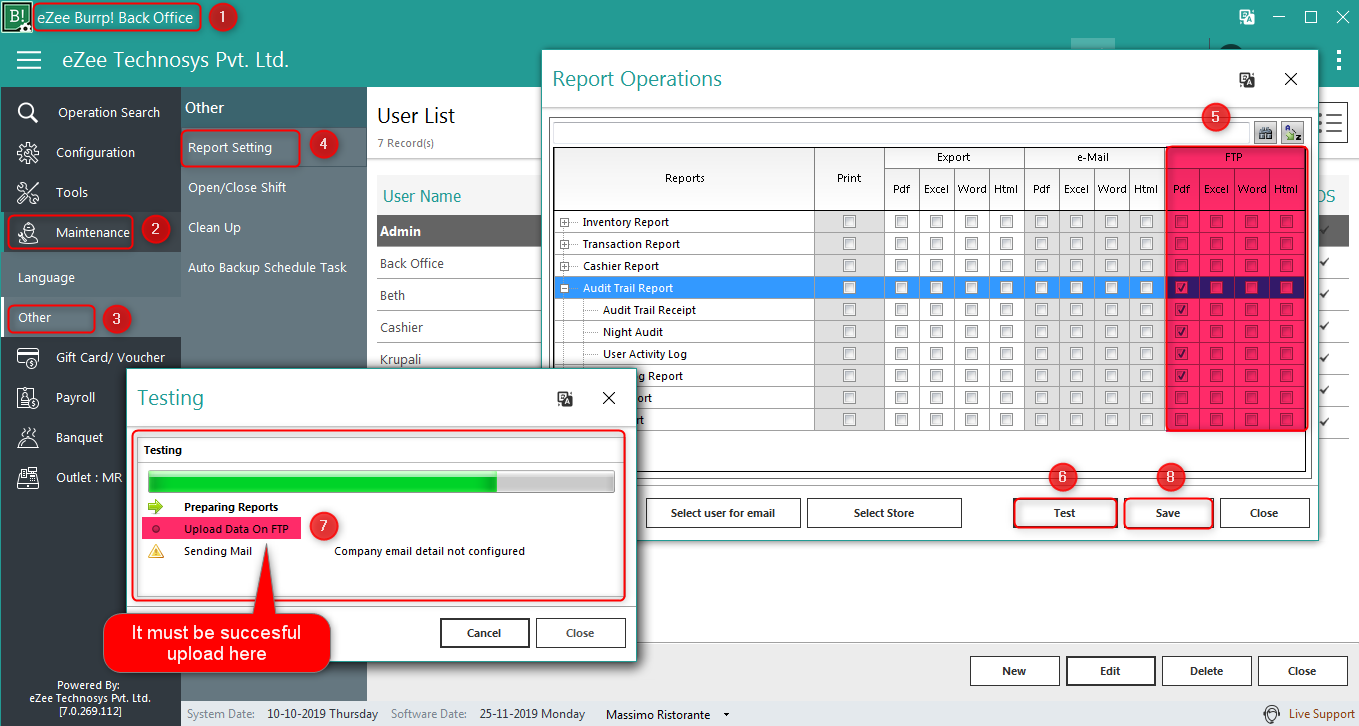Open Banquet via the serving dish icon
This screenshot has width=1359, height=726.
pos(28,437)
